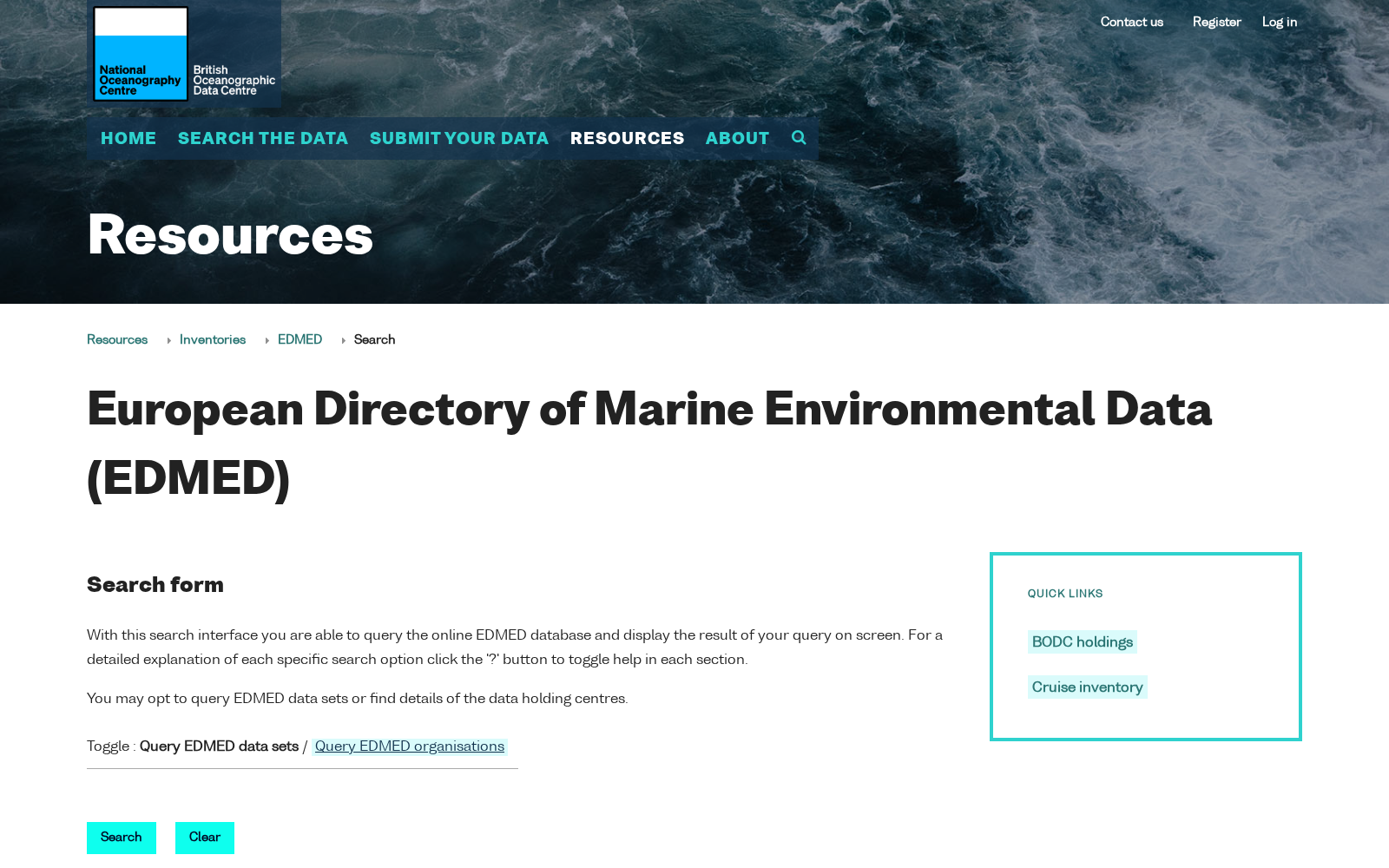Open the Cruise inventory quick link
The image size is (1389, 868).
tap(1088, 687)
